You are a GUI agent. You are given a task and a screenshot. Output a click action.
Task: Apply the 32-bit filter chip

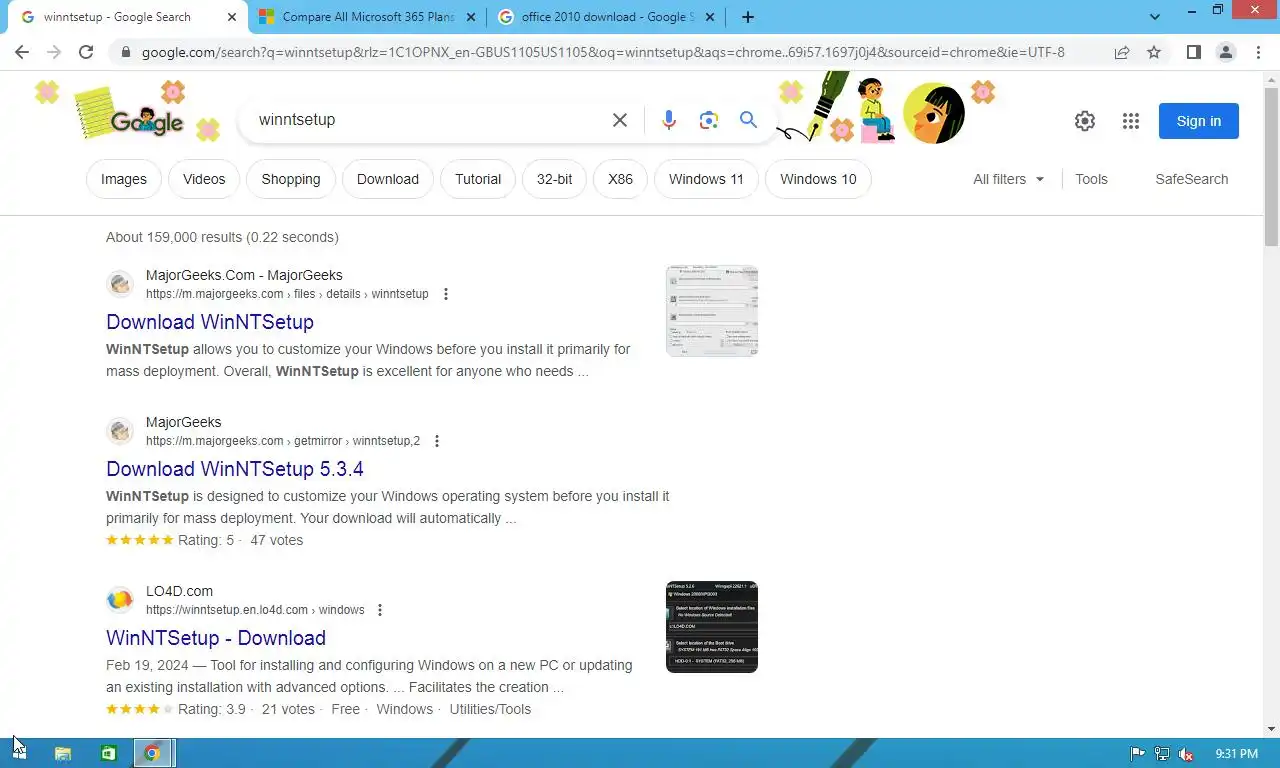point(554,179)
